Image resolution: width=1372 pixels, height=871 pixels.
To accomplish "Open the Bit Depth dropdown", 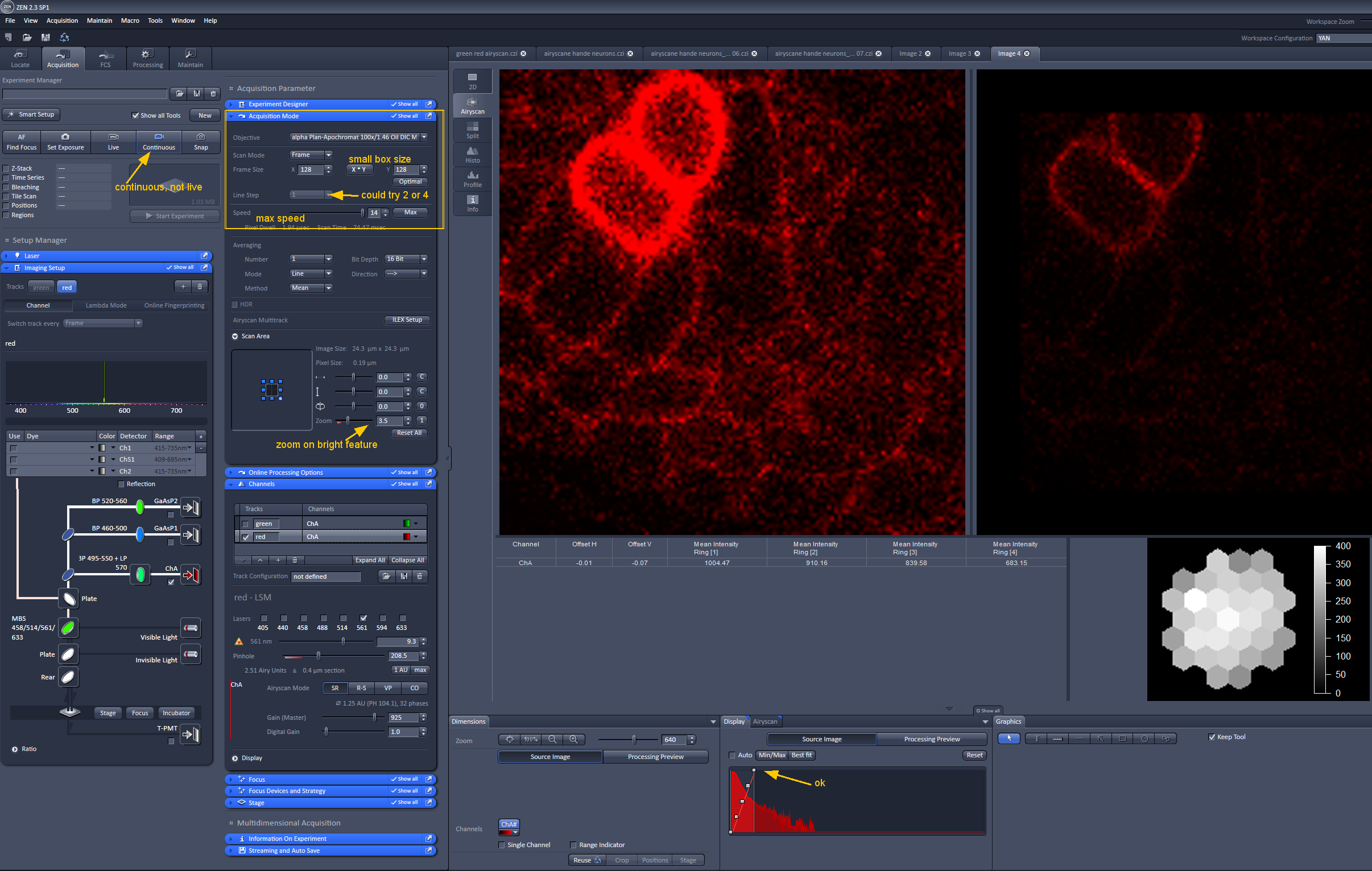I will point(406,259).
